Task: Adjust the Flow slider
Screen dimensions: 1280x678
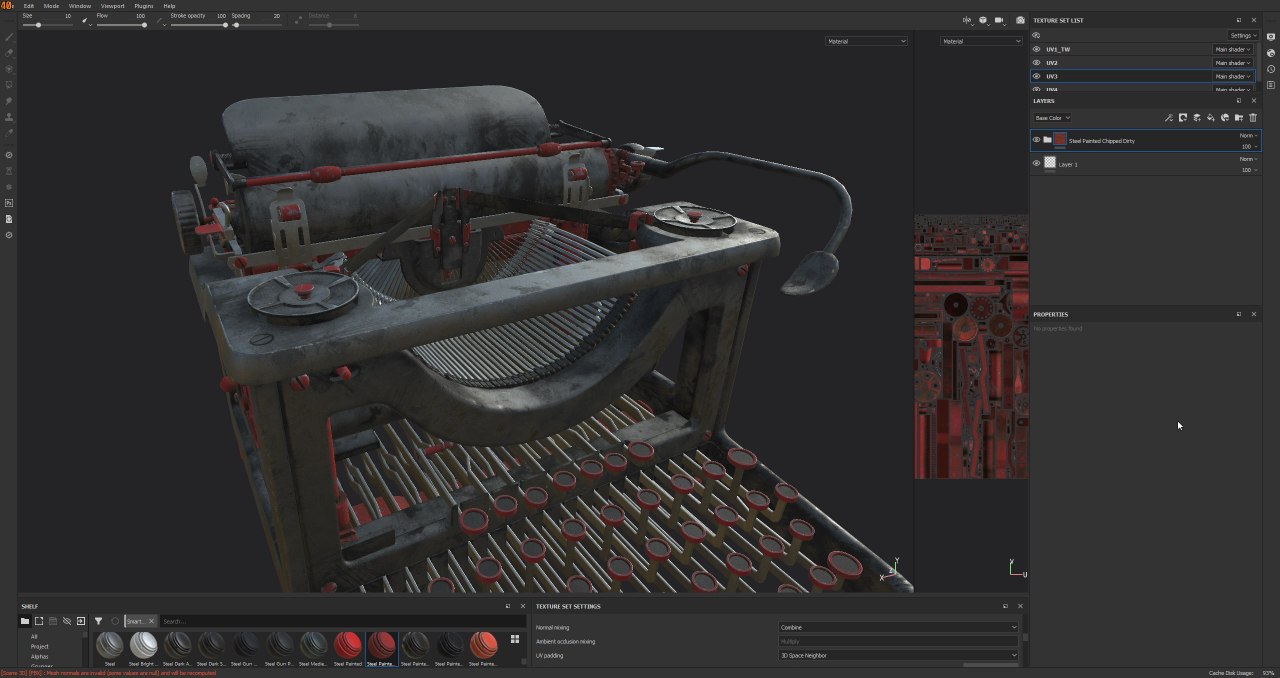Action: 121,25
